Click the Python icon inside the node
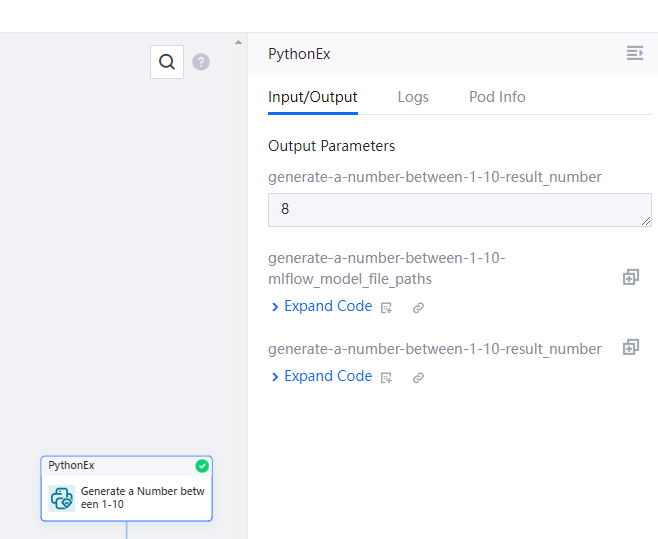The height and width of the screenshot is (539, 658). click(62, 498)
